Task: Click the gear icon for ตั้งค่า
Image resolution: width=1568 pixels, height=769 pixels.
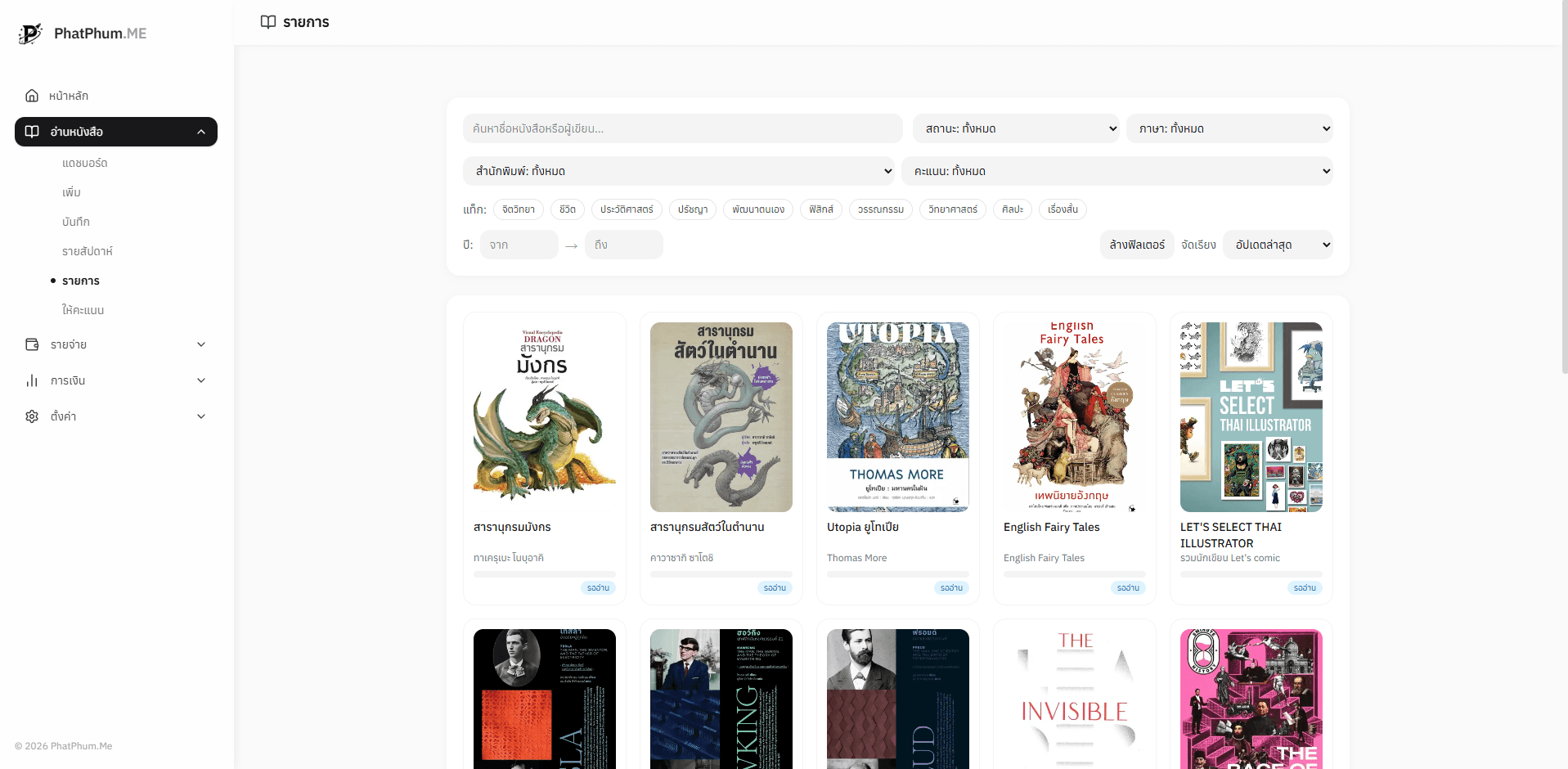Action: pos(32,416)
